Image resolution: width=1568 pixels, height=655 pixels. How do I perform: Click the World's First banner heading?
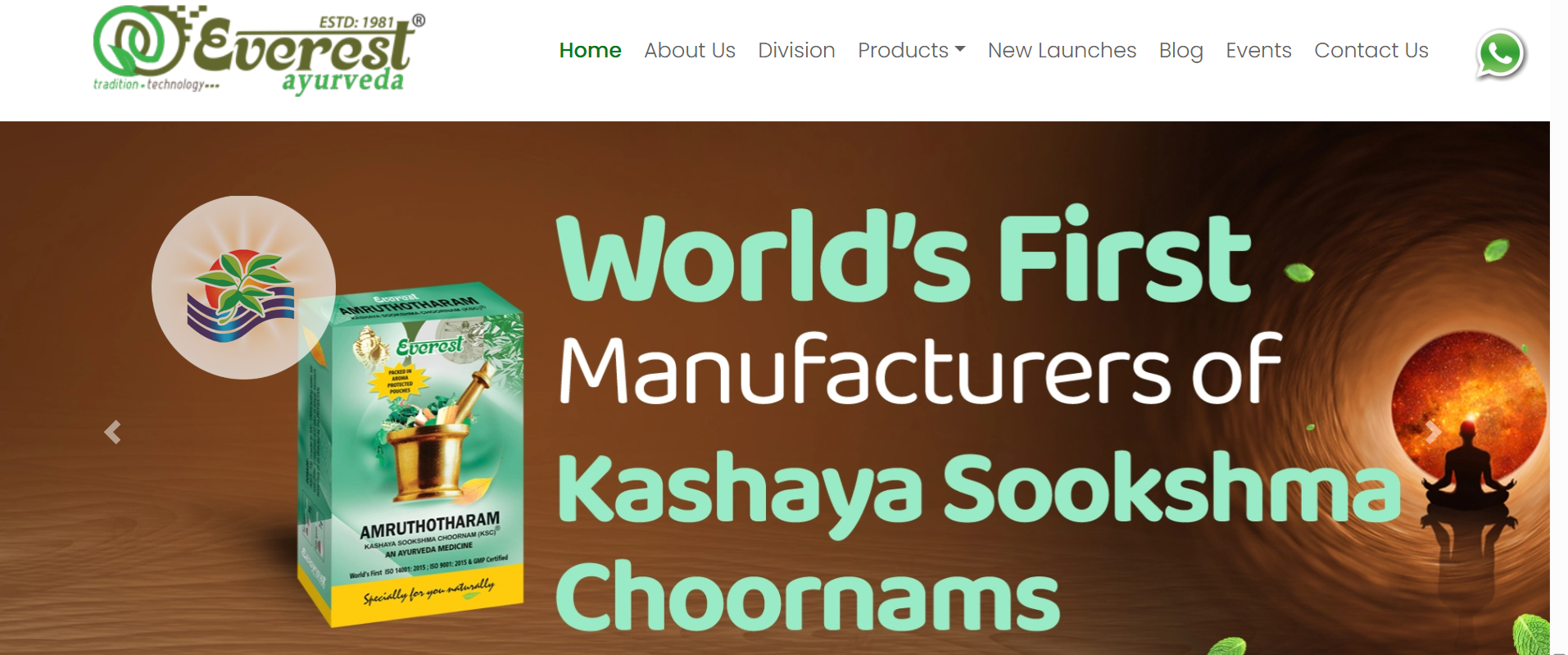pyautogui.click(x=903, y=255)
